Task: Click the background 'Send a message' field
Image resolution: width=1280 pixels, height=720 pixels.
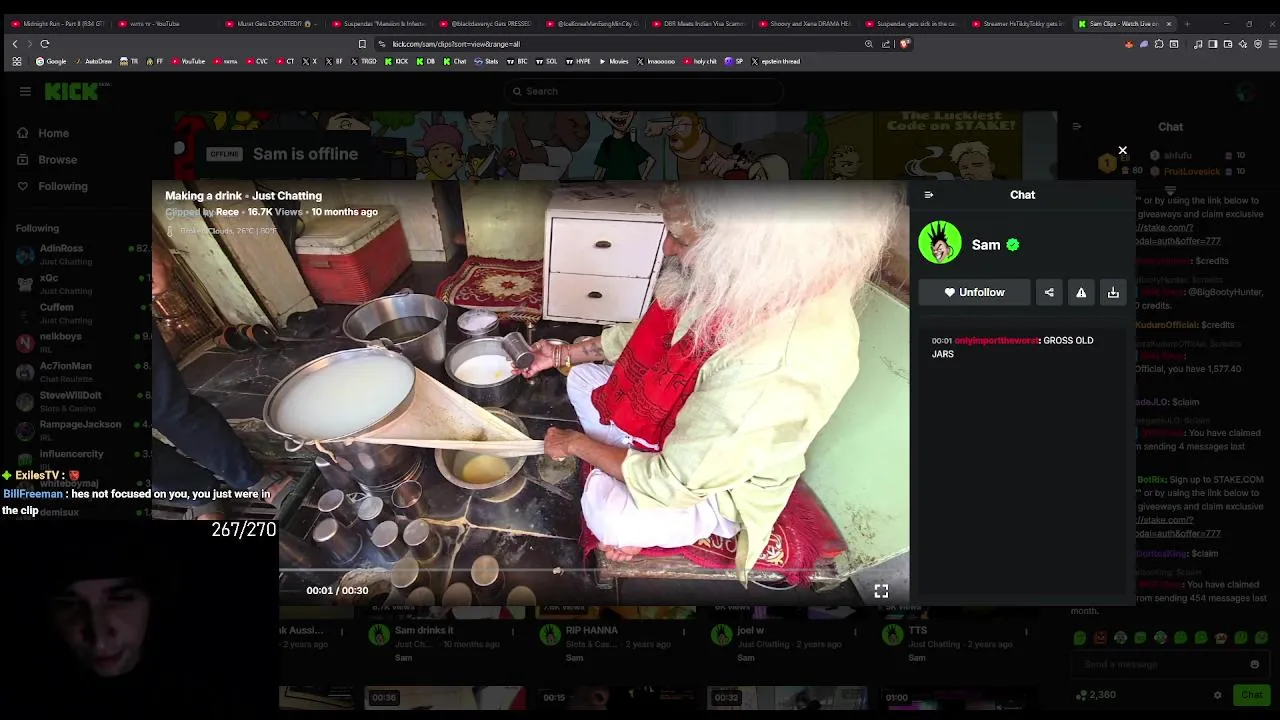Action: [x=1160, y=664]
